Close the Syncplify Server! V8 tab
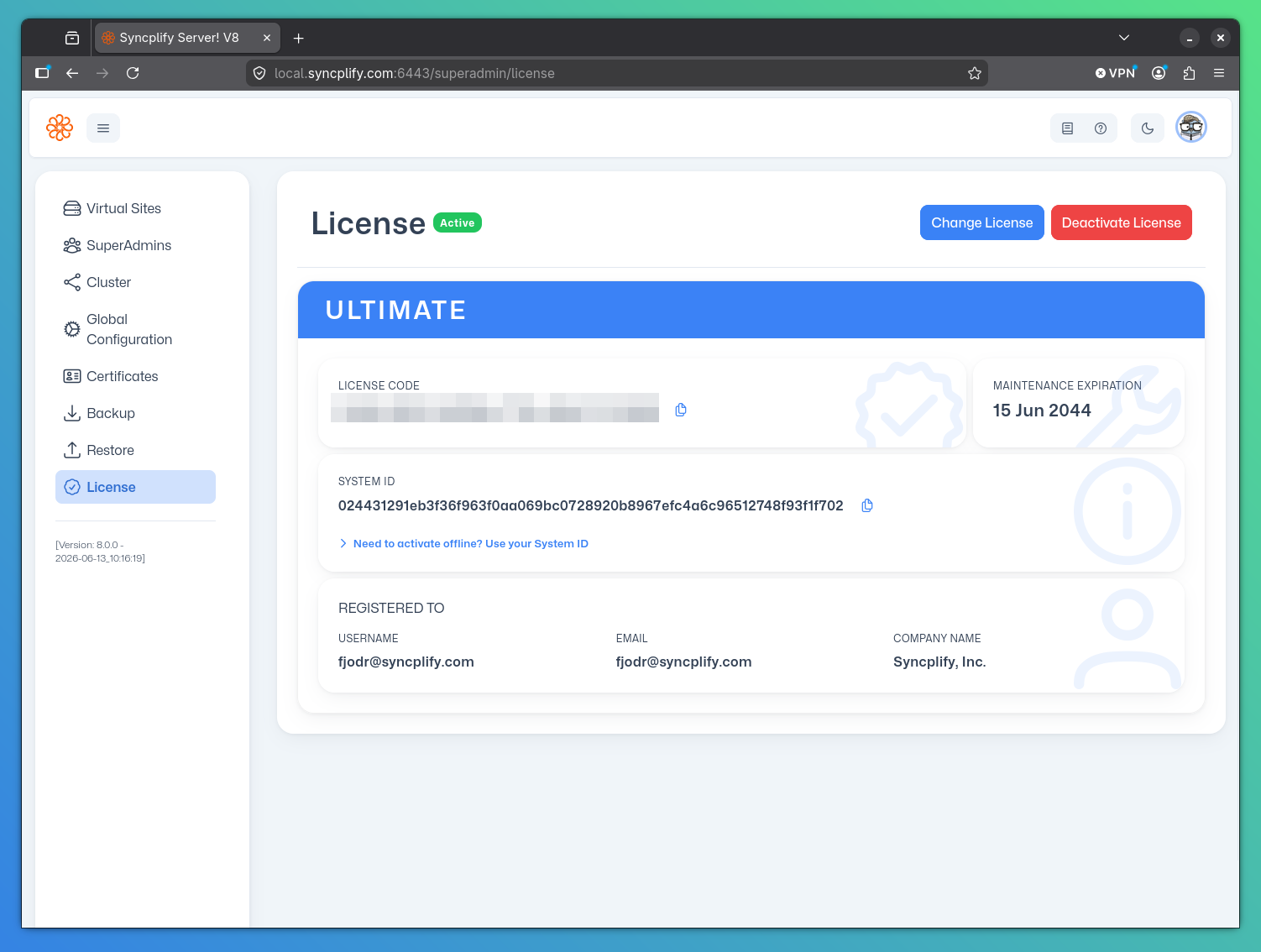This screenshot has height=952, width=1261. (x=267, y=38)
